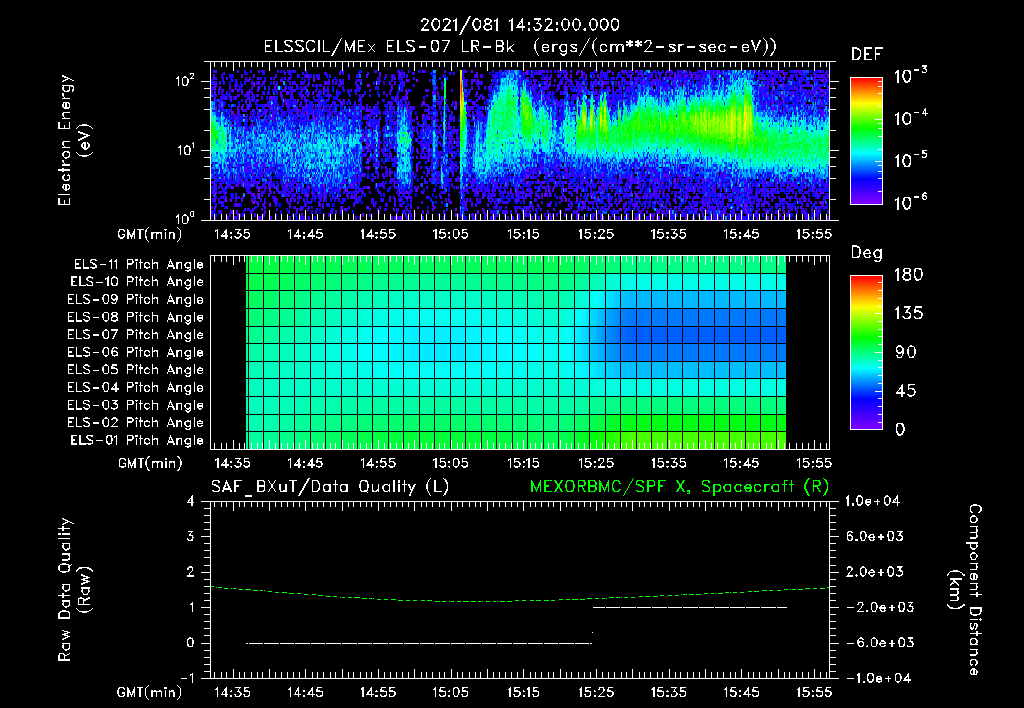
Task: Click the ELS-04 Pitch Angle row label
Action: click(135, 387)
